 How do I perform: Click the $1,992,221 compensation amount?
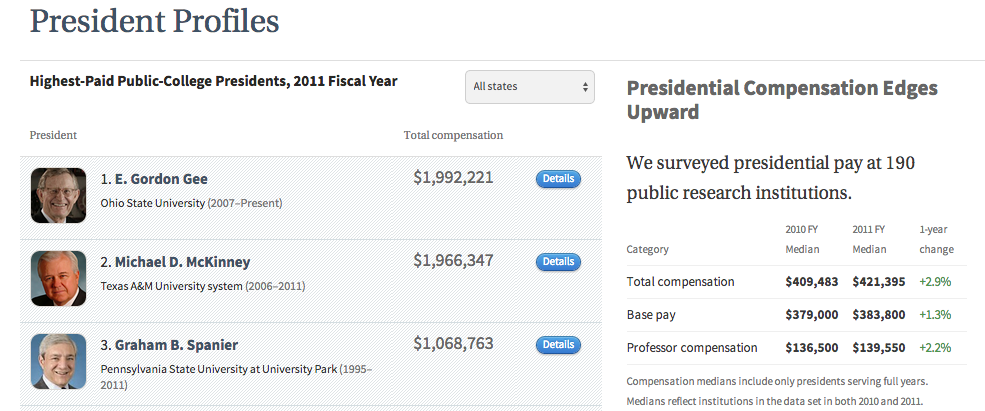tap(453, 178)
